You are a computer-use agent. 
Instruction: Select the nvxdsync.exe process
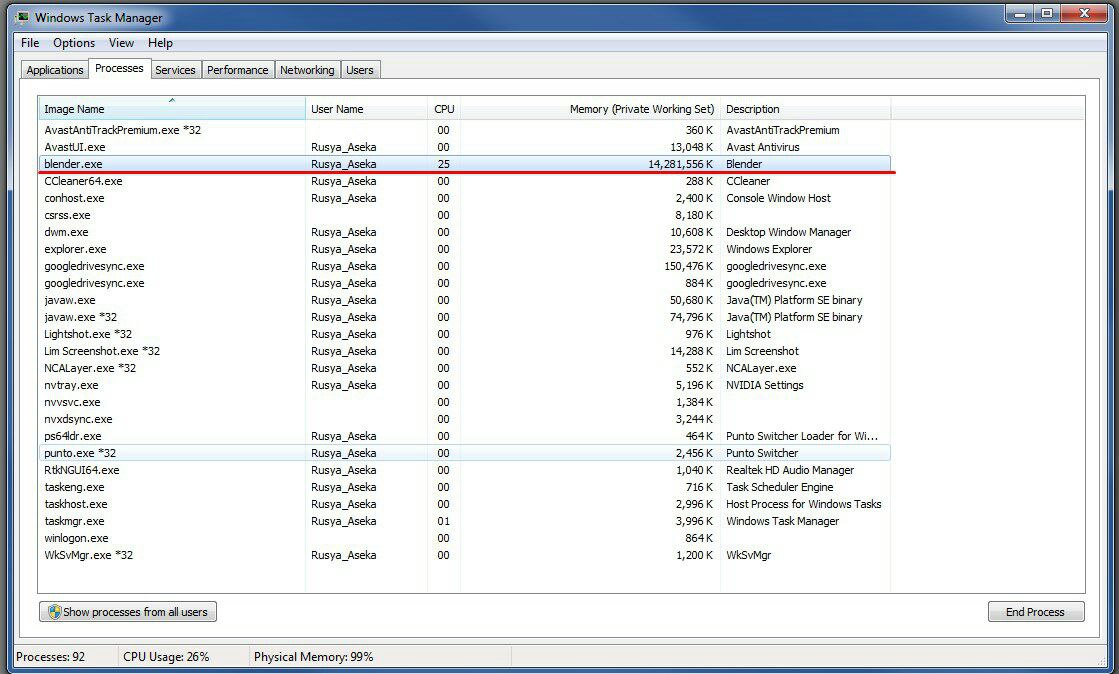[x=465, y=419]
